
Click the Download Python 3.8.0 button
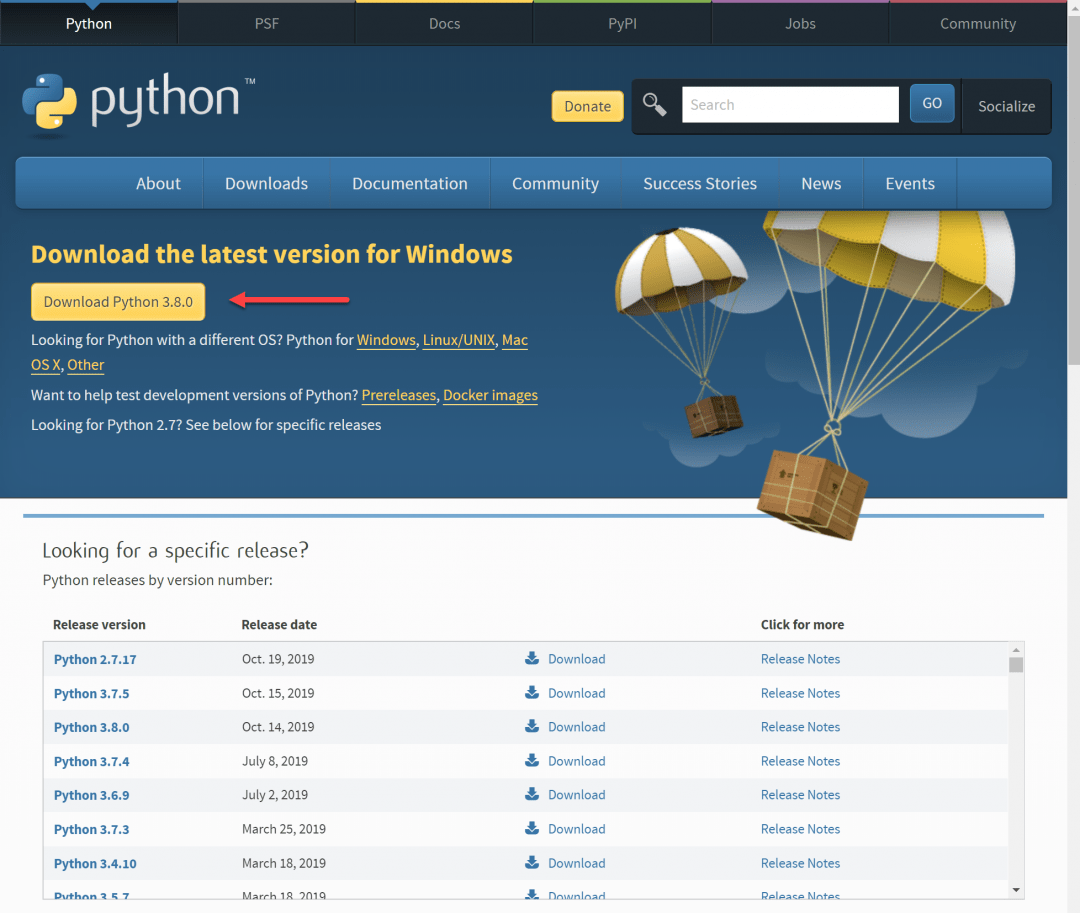coord(118,302)
